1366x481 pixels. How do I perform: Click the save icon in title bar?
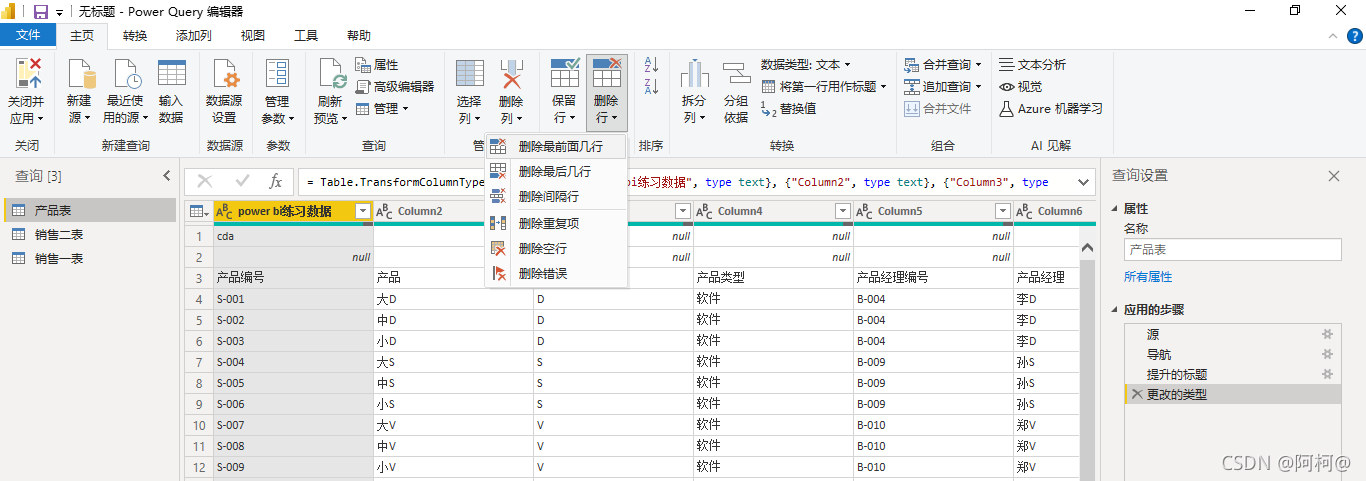click(41, 12)
